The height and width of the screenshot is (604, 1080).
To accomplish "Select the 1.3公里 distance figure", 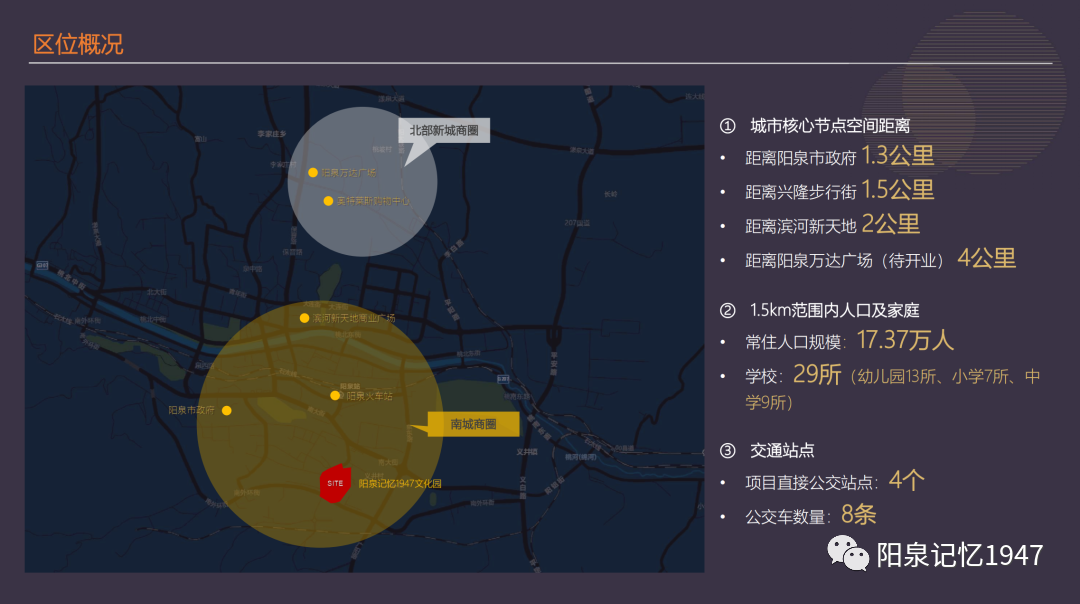I will click(x=897, y=156).
